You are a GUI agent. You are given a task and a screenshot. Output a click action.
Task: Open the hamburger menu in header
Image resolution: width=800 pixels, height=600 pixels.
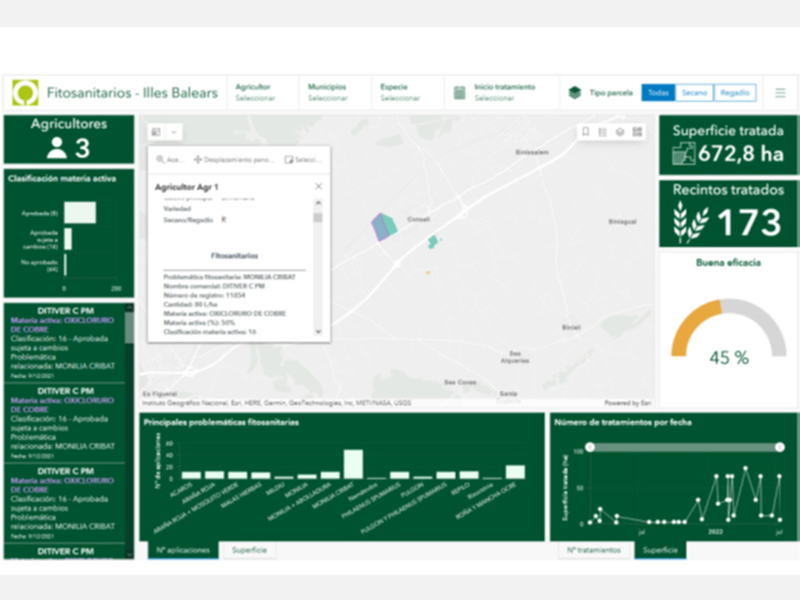click(780, 93)
